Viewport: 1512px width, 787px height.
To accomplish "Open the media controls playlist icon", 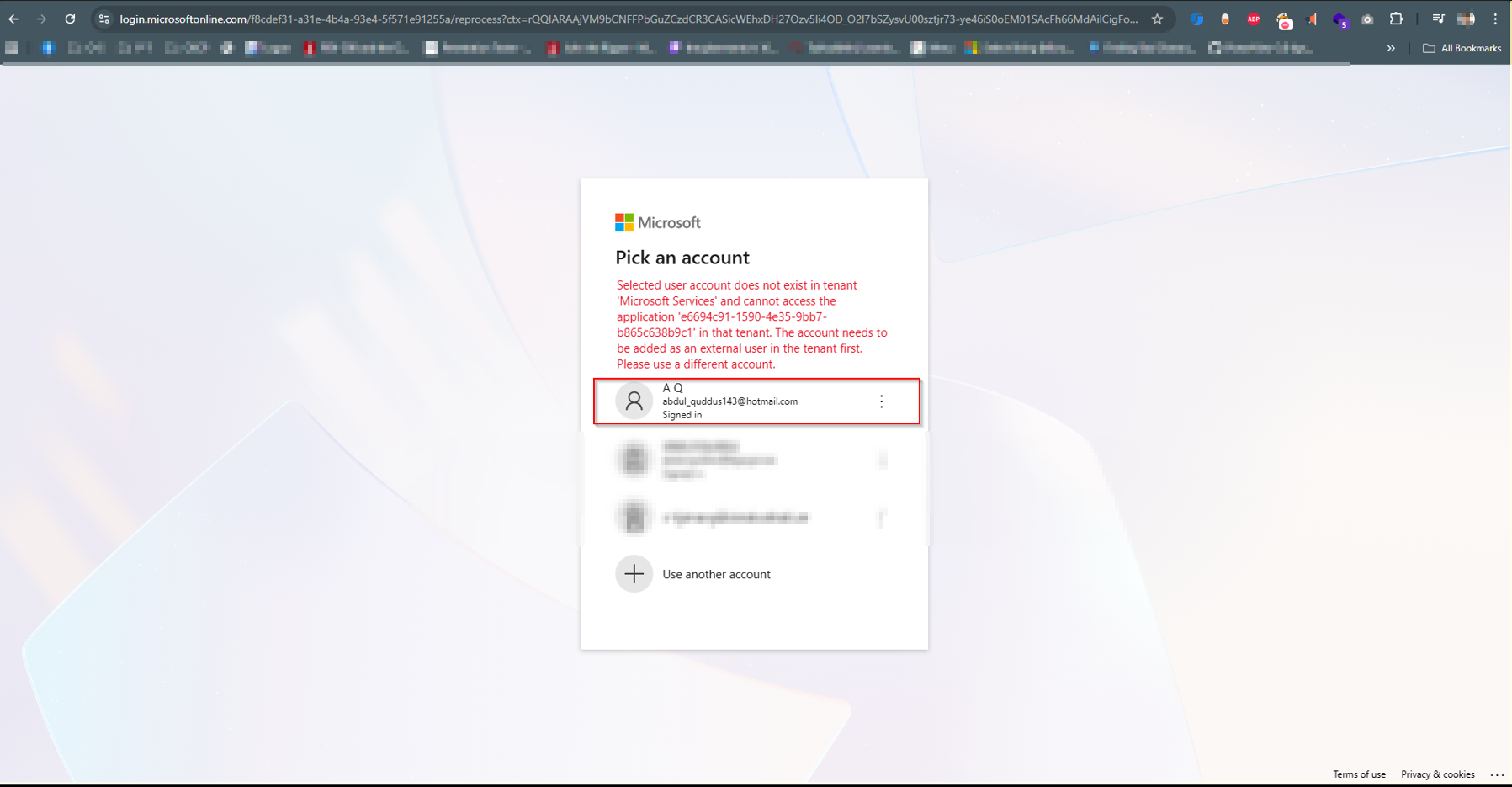I will pos(1438,19).
